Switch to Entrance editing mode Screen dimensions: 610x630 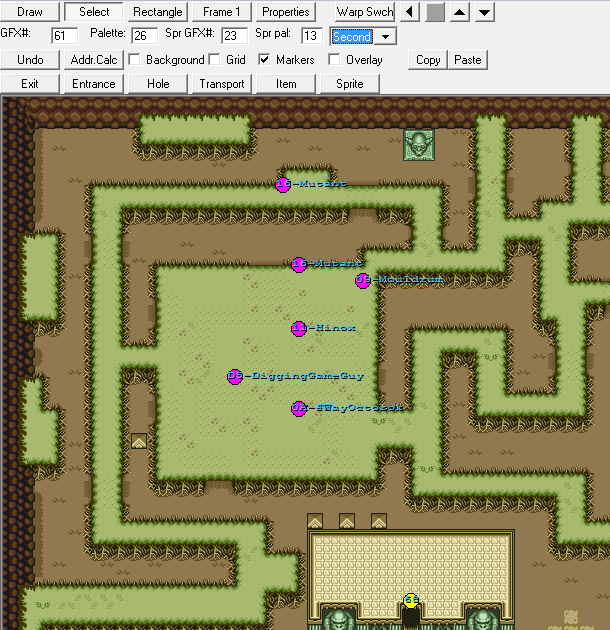coord(94,84)
